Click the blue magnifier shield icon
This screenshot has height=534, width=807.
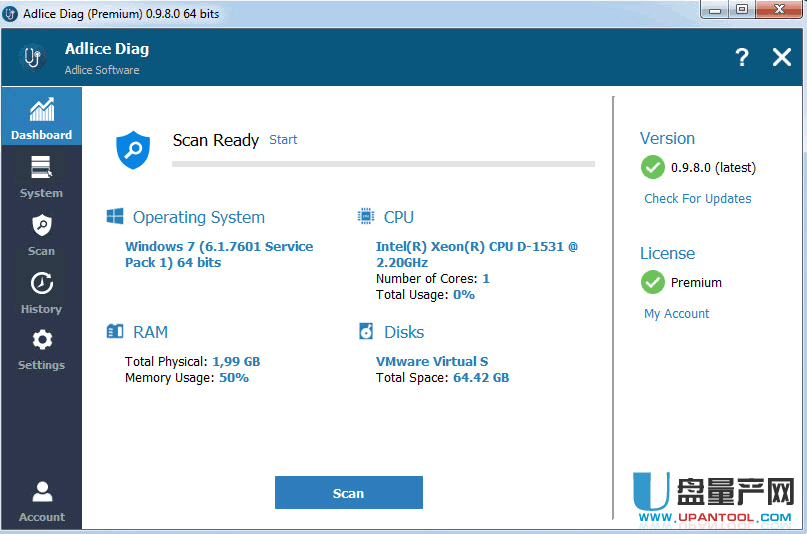(x=133, y=149)
